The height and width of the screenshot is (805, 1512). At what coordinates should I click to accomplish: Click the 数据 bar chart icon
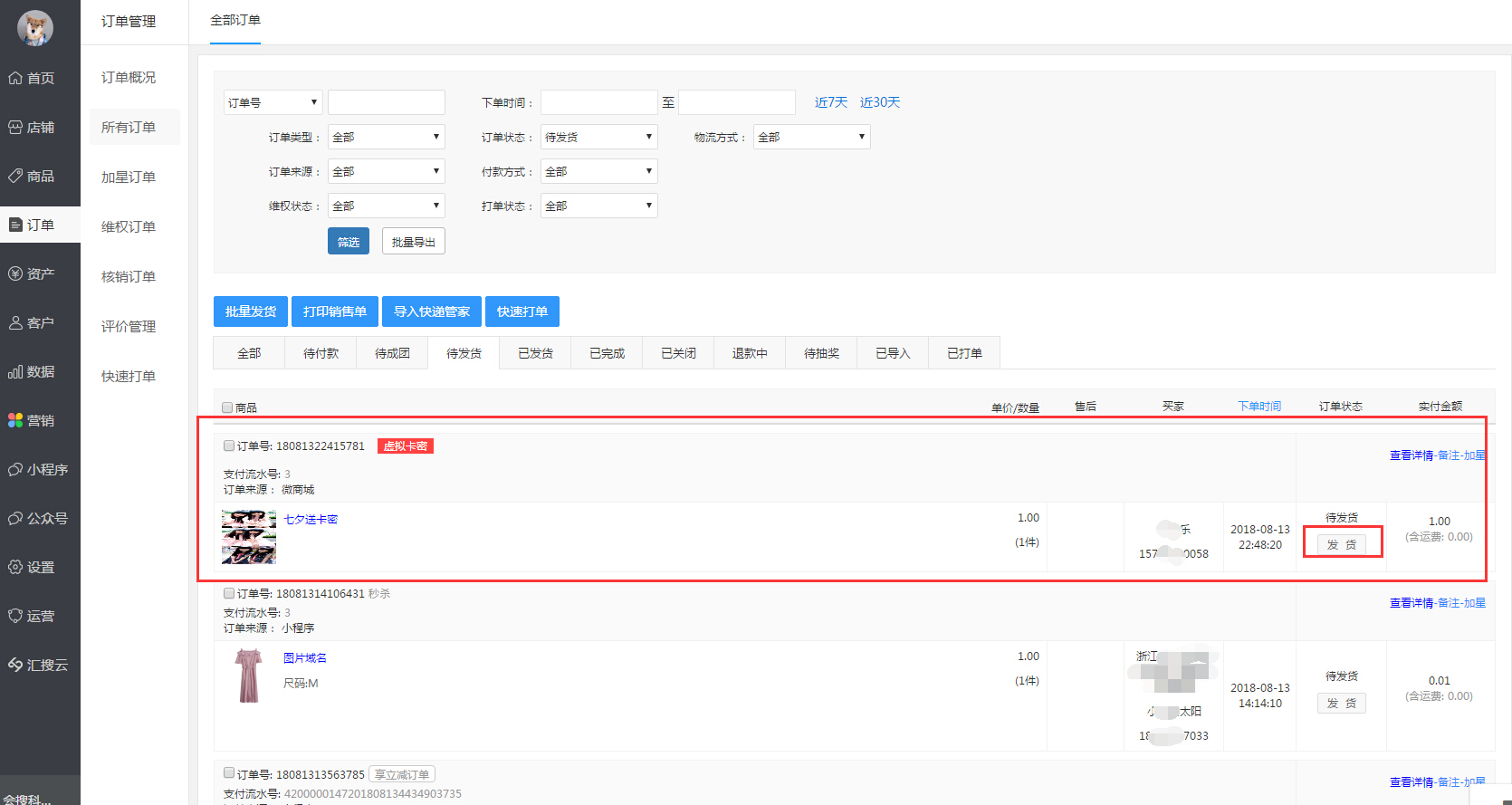pos(15,371)
